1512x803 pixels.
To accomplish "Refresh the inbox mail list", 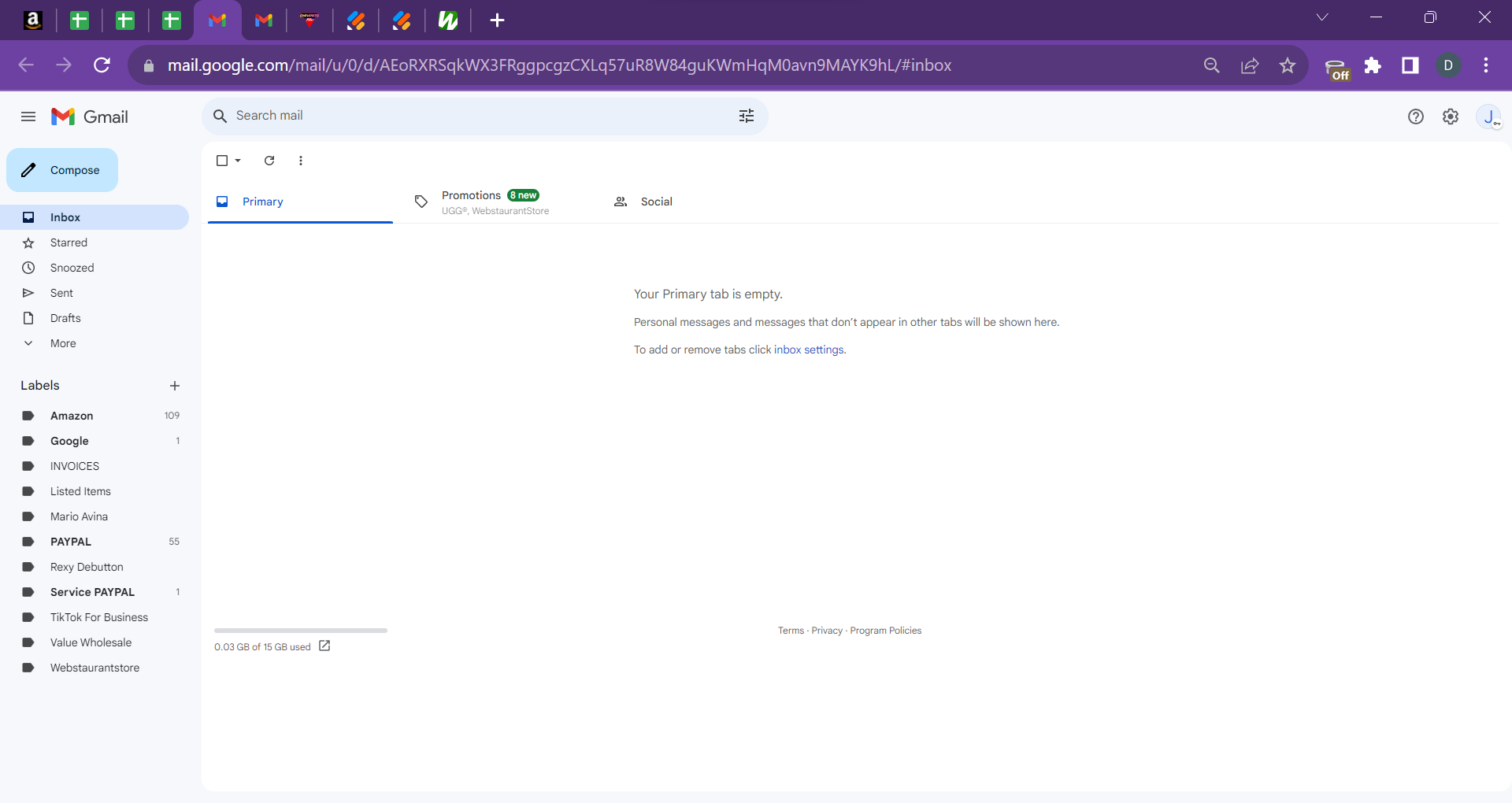I will click(269, 161).
